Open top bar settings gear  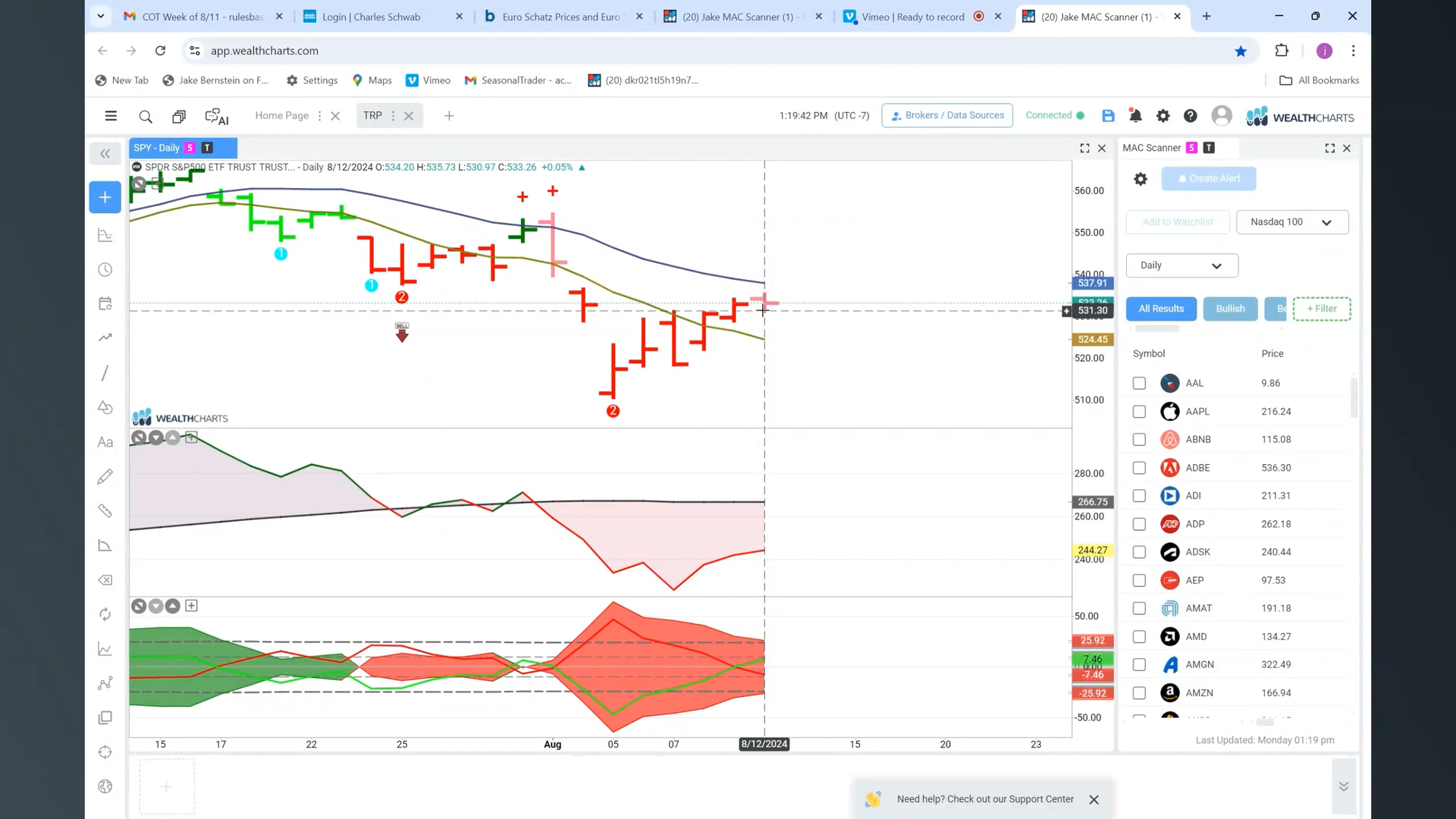click(1163, 116)
